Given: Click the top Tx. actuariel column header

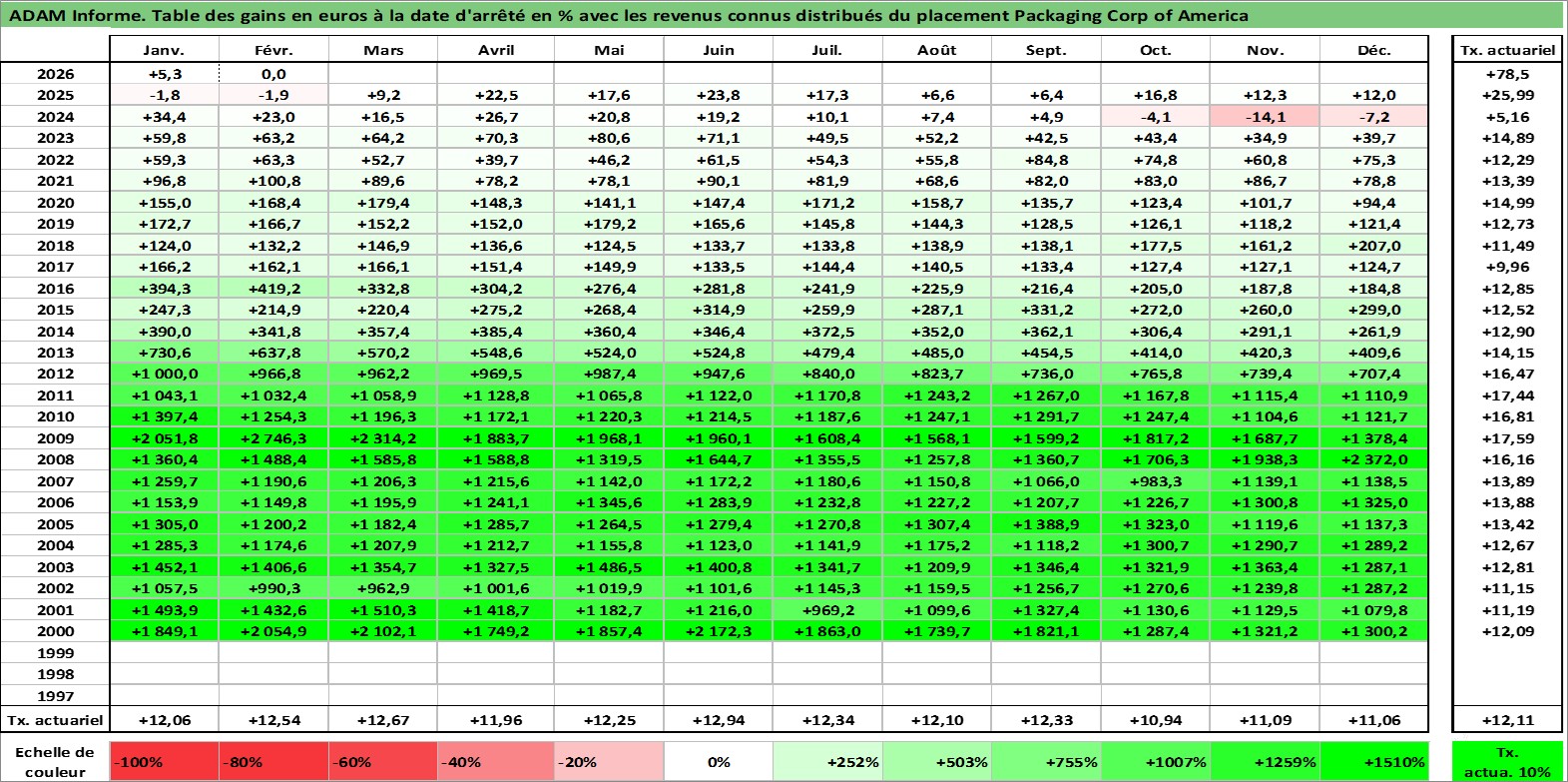Looking at the screenshot, I should click(1507, 50).
